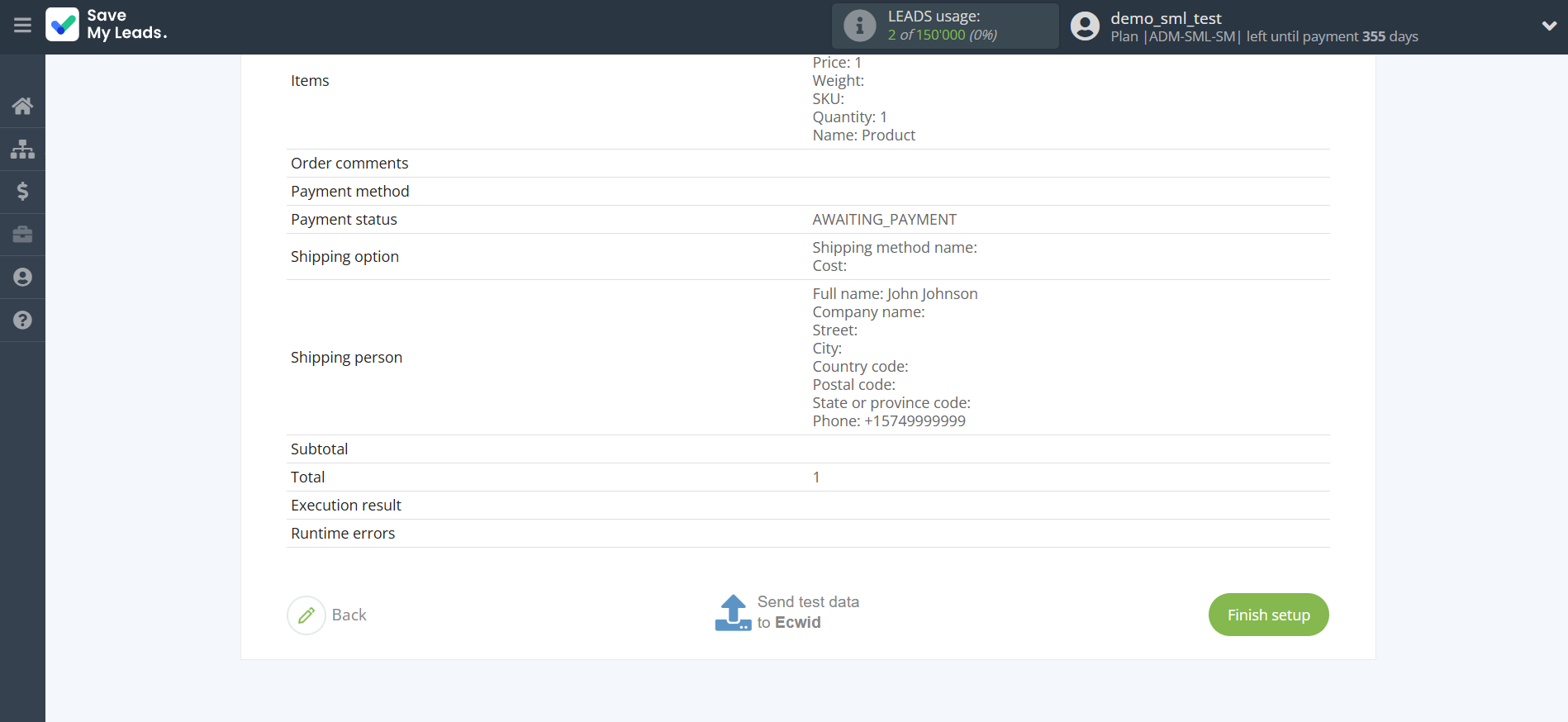1568x722 pixels.
Task: Click the Runtime errors row label
Action: click(x=343, y=534)
